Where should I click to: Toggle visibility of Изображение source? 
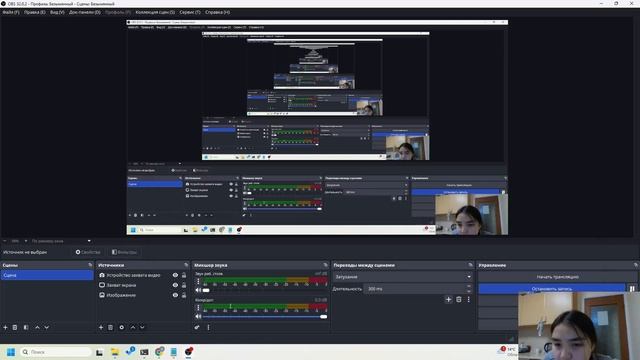[175, 295]
